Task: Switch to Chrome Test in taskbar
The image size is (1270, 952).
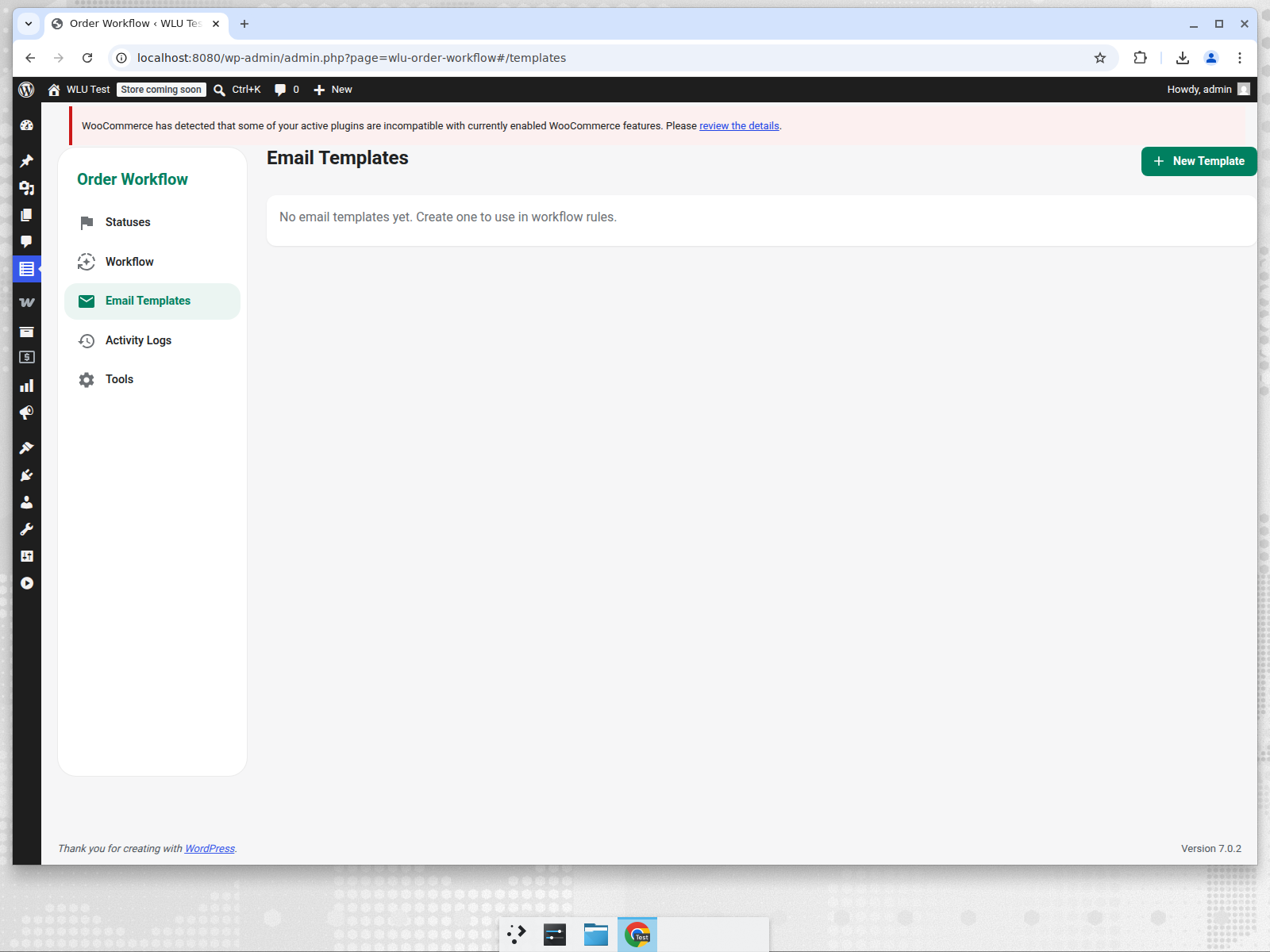Action: 637,935
